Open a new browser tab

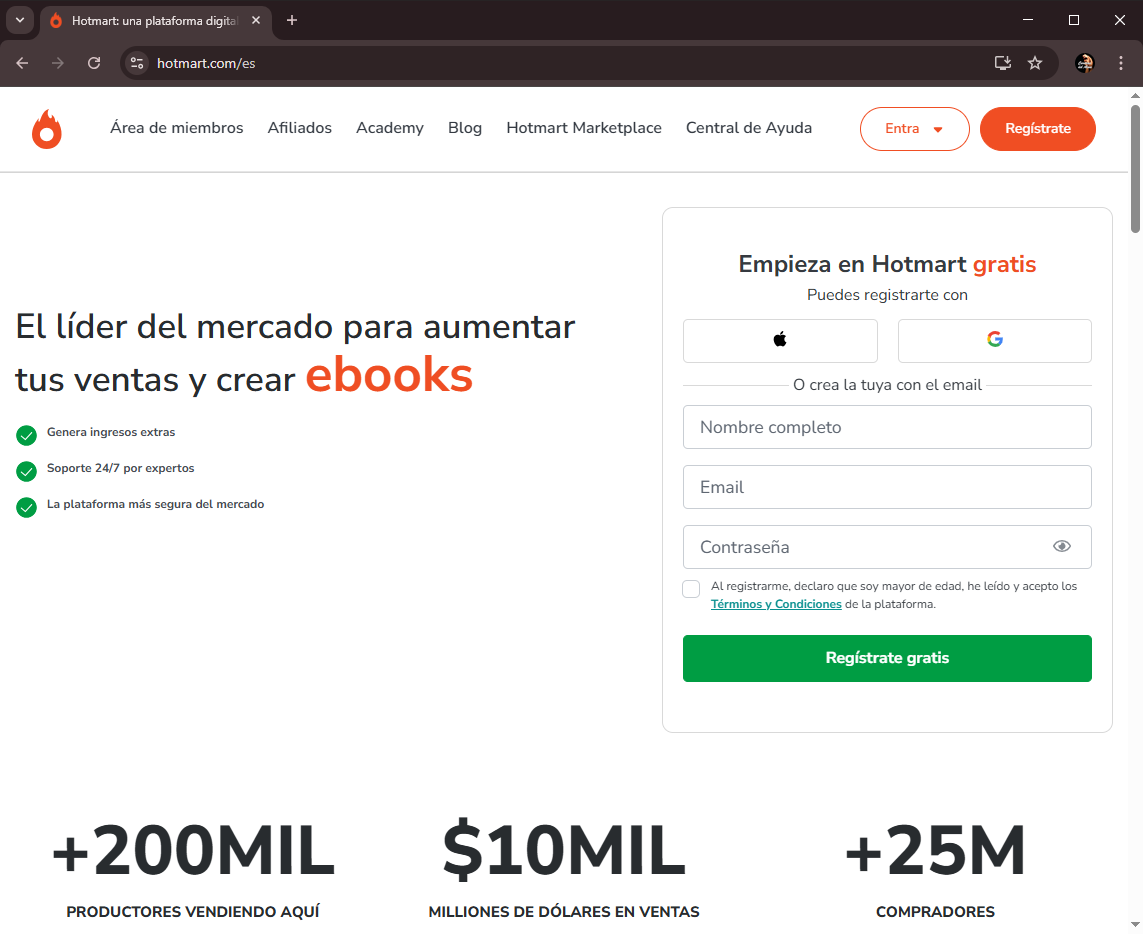point(292,20)
